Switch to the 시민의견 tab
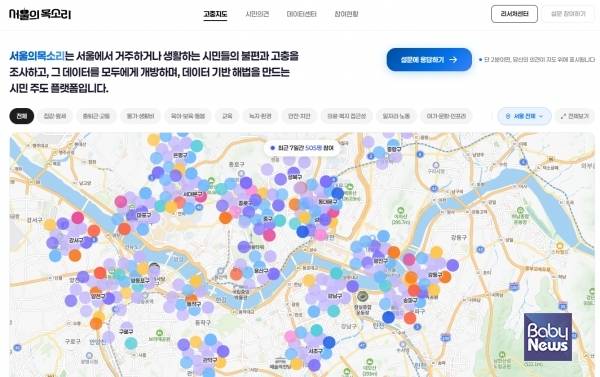 pos(257,14)
